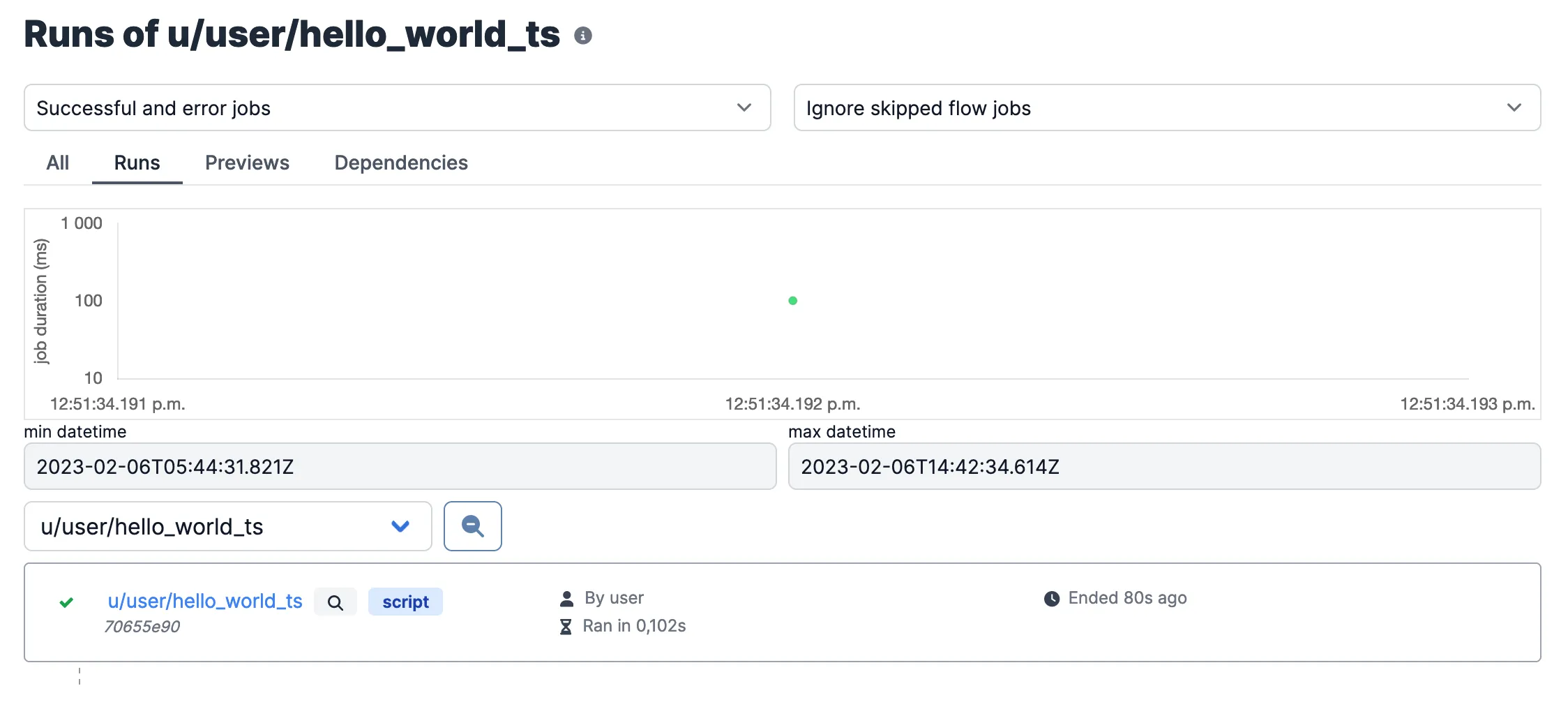Open the u/user/hello_world_ts script path dropdown
This screenshot has height=716, width=1568.
227,526
